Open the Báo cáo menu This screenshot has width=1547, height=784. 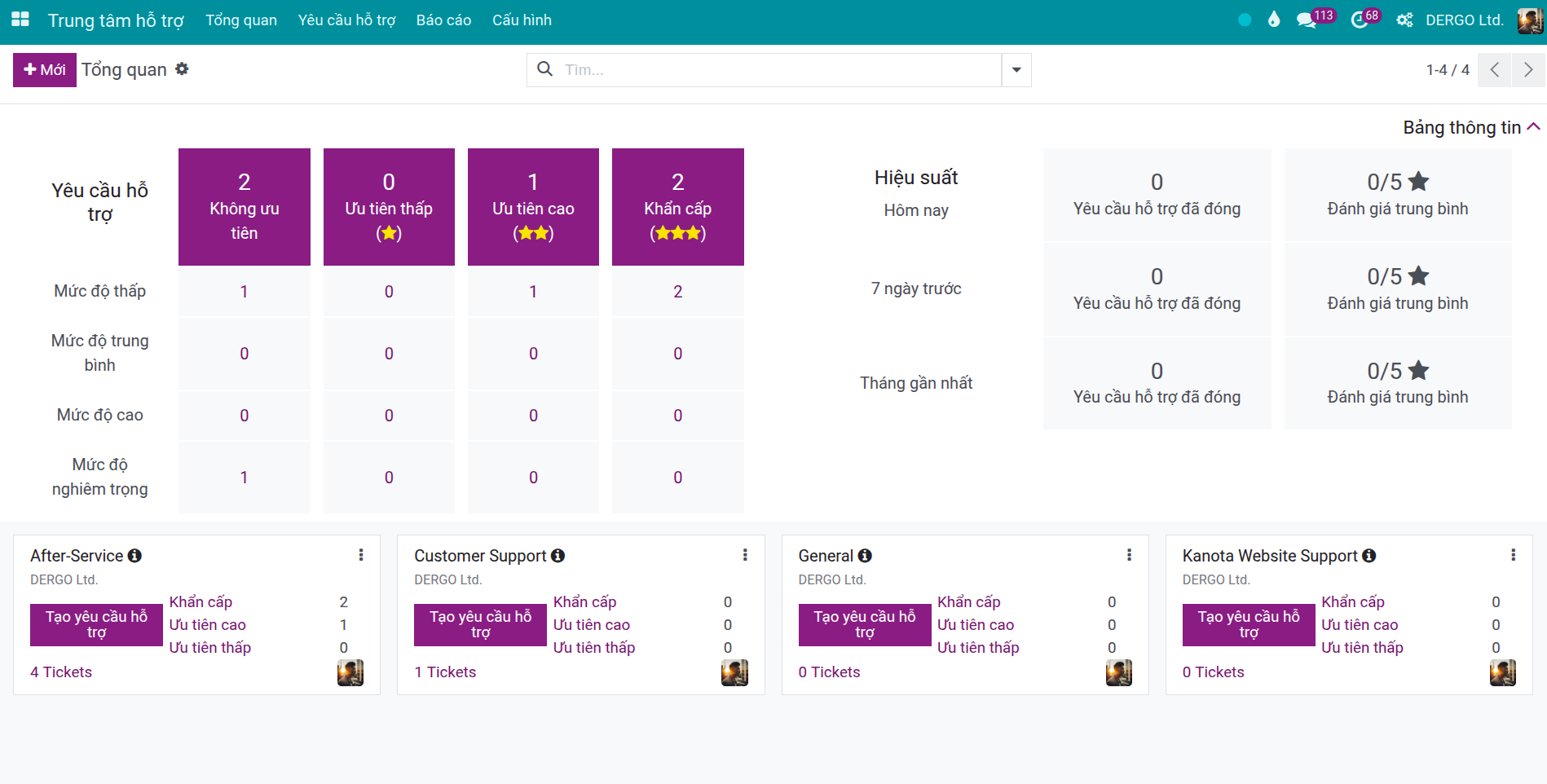[x=443, y=20]
